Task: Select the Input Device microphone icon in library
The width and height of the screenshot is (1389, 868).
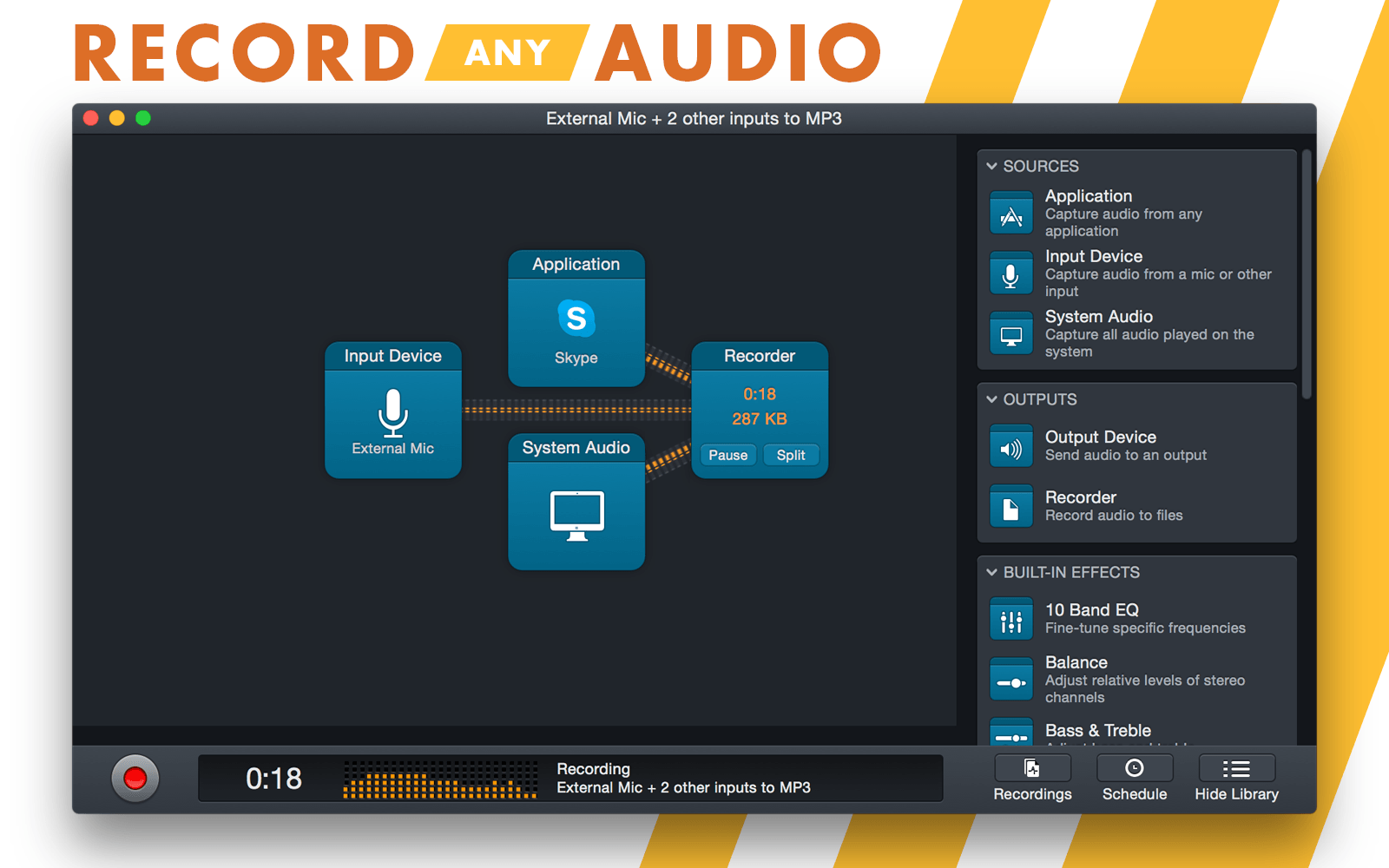Action: [x=1011, y=274]
